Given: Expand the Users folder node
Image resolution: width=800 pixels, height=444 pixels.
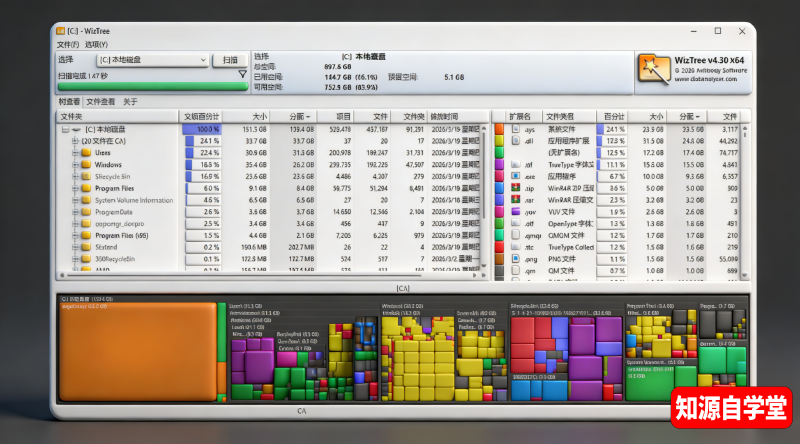Looking at the screenshot, I should 75,153.
